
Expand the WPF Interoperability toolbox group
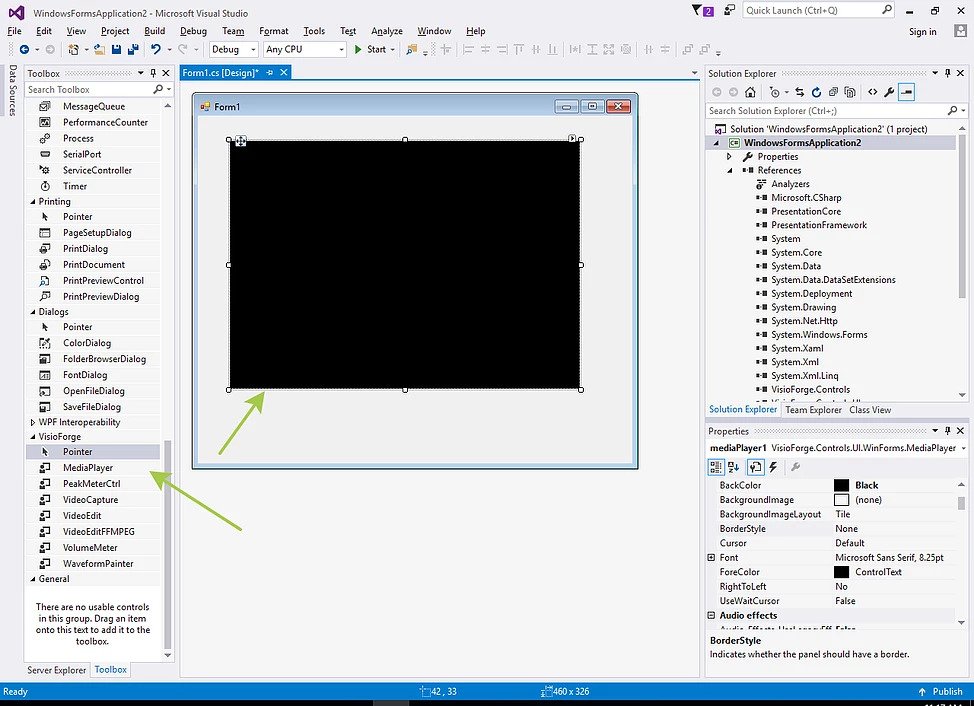[33, 422]
